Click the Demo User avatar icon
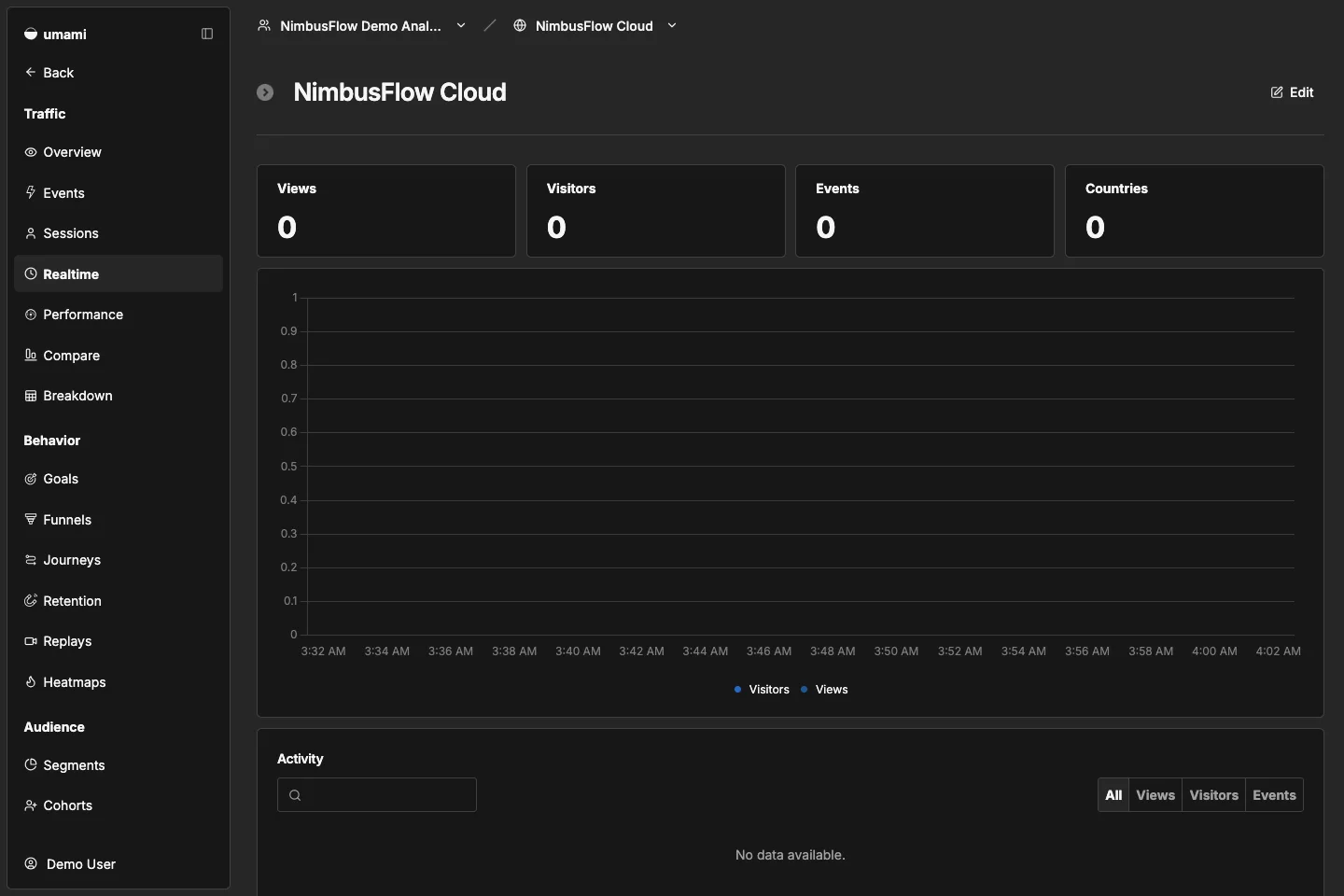This screenshot has width=1344, height=896. (31, 863)
